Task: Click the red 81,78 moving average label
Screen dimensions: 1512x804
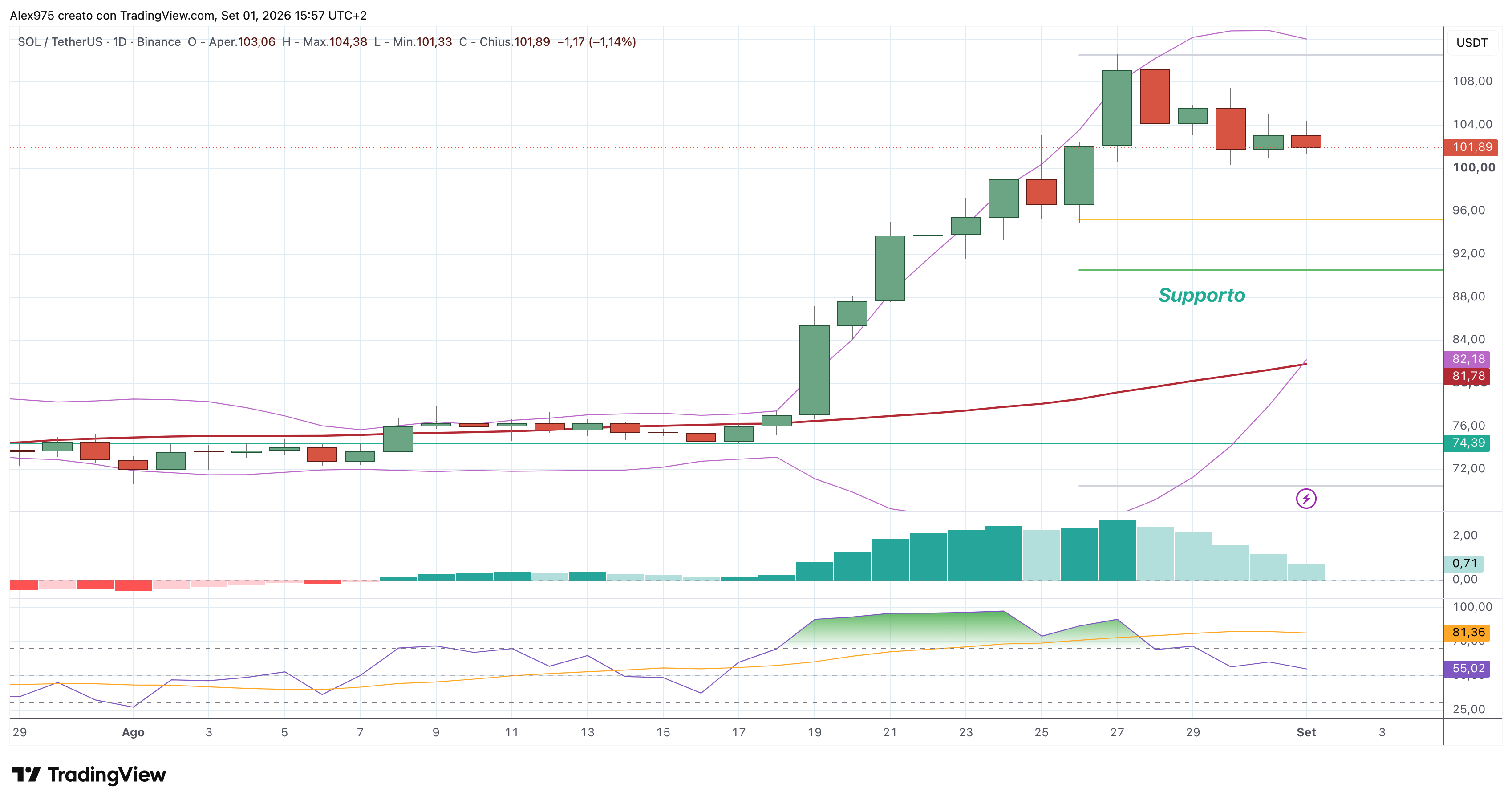Action: pyautogui.click(x=1467, y=376)
